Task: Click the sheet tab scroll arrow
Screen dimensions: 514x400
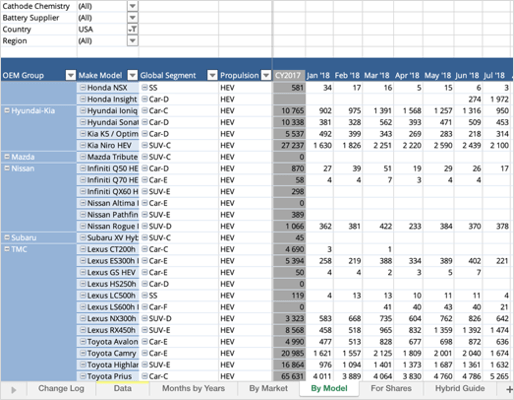Action: [x=14, y=389]
